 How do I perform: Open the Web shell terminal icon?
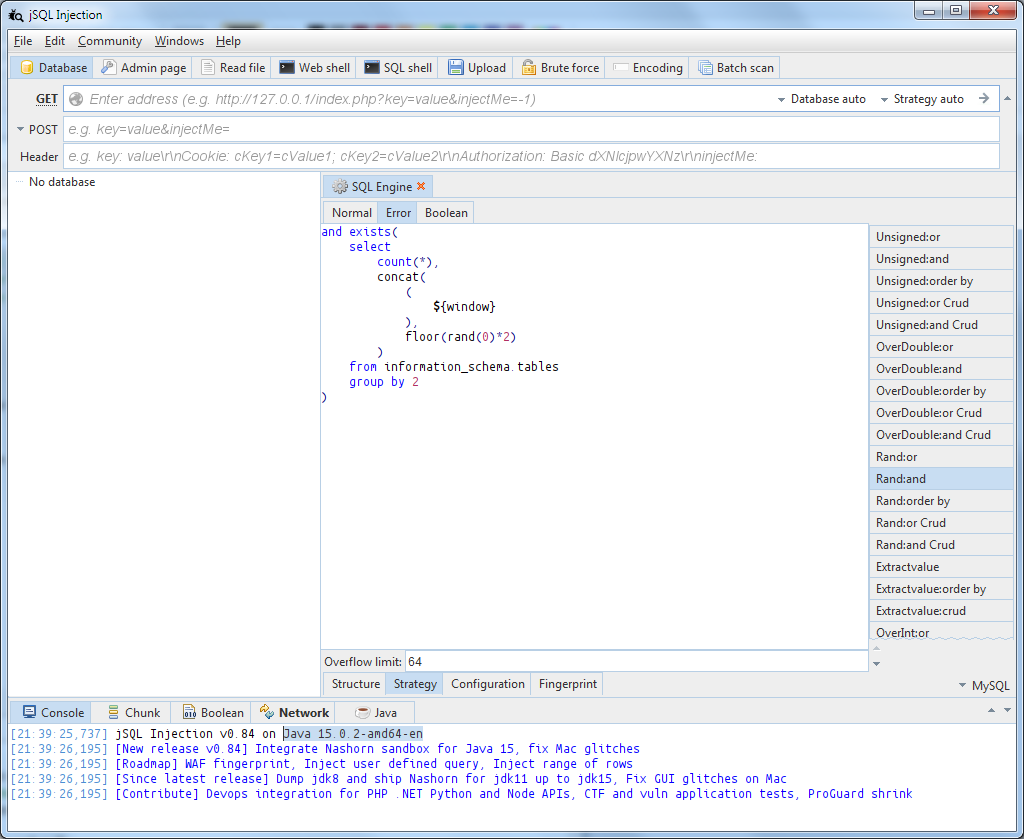coord(287,67)
